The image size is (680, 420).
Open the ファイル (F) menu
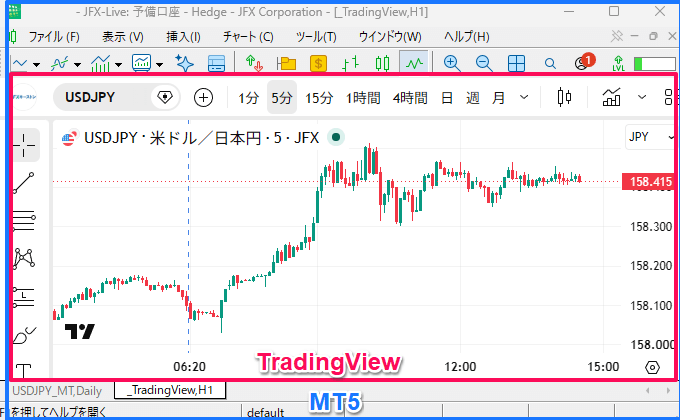click(54, 37)
